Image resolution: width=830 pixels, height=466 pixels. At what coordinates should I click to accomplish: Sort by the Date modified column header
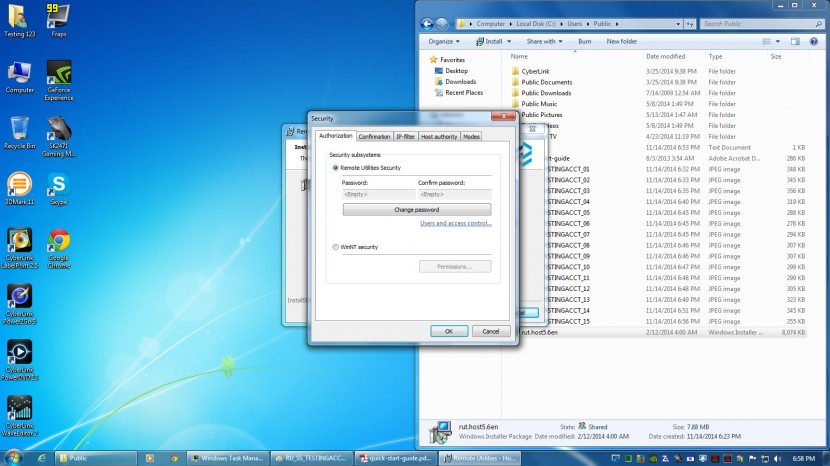665,56
